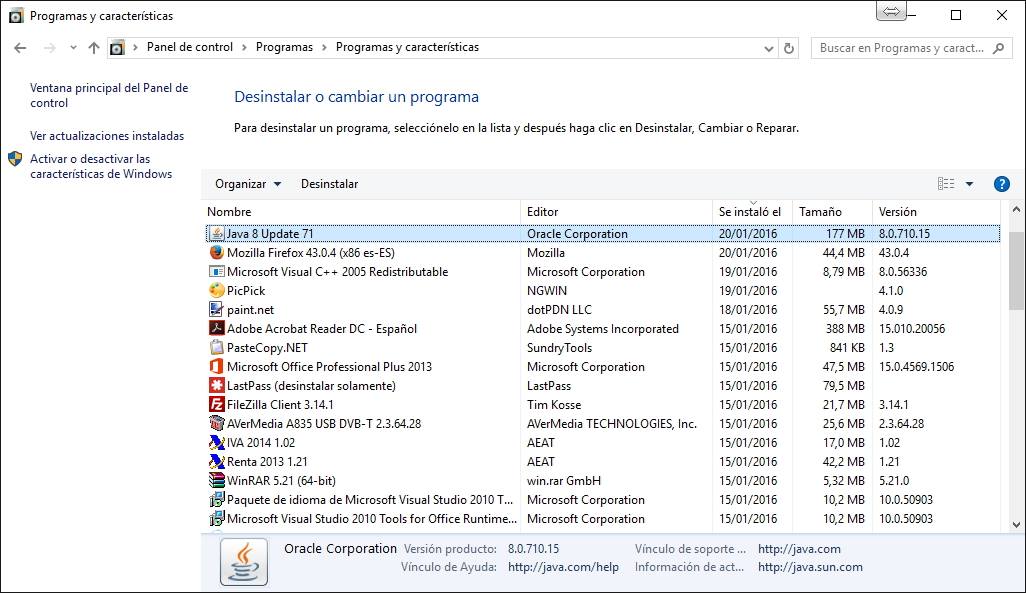
Task: Expand the view options dropdown arrow
Action: pyautogui.click(x=969, y=184)
